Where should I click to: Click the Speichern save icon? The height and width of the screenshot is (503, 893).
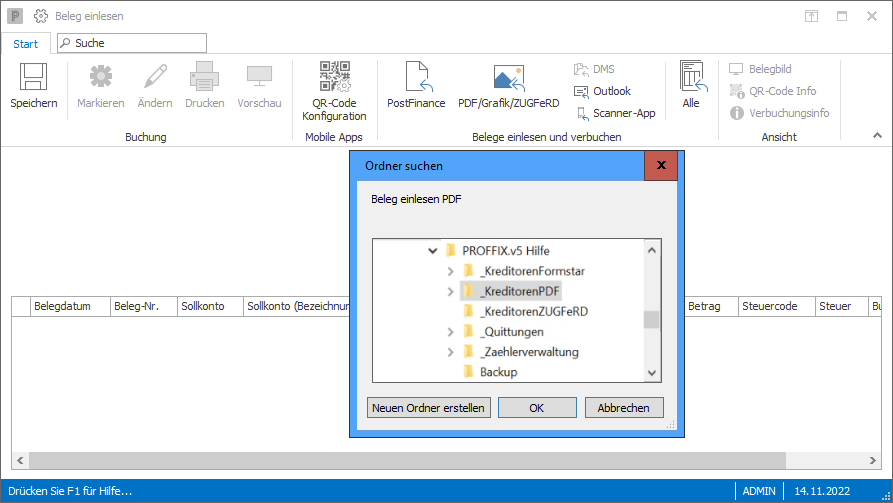[x=34, y=77]
